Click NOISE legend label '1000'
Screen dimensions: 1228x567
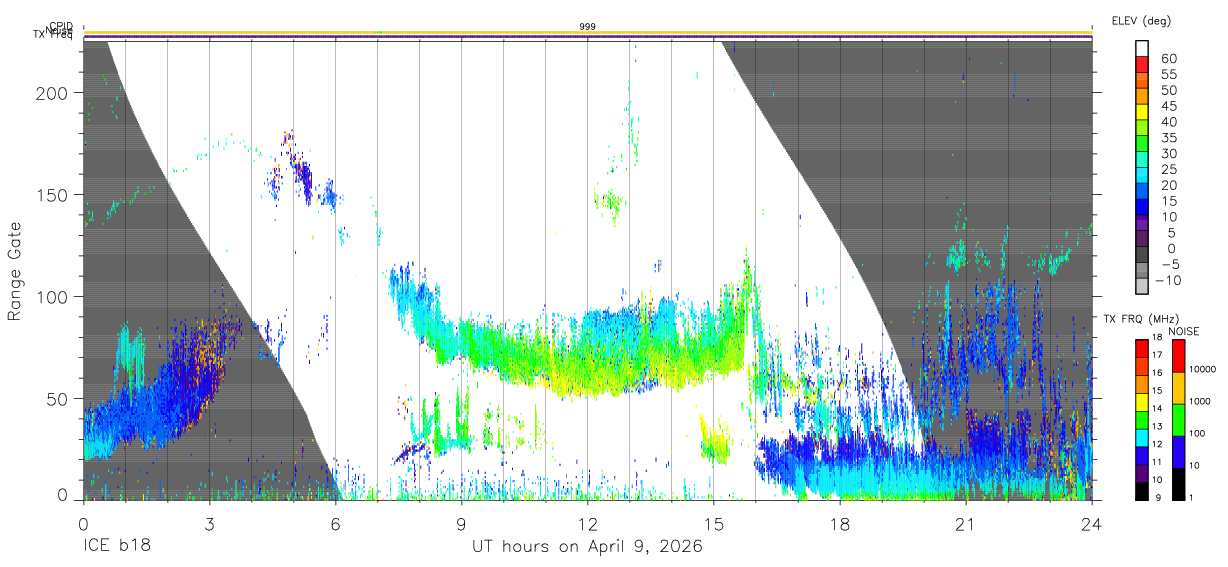[1200, 401]
